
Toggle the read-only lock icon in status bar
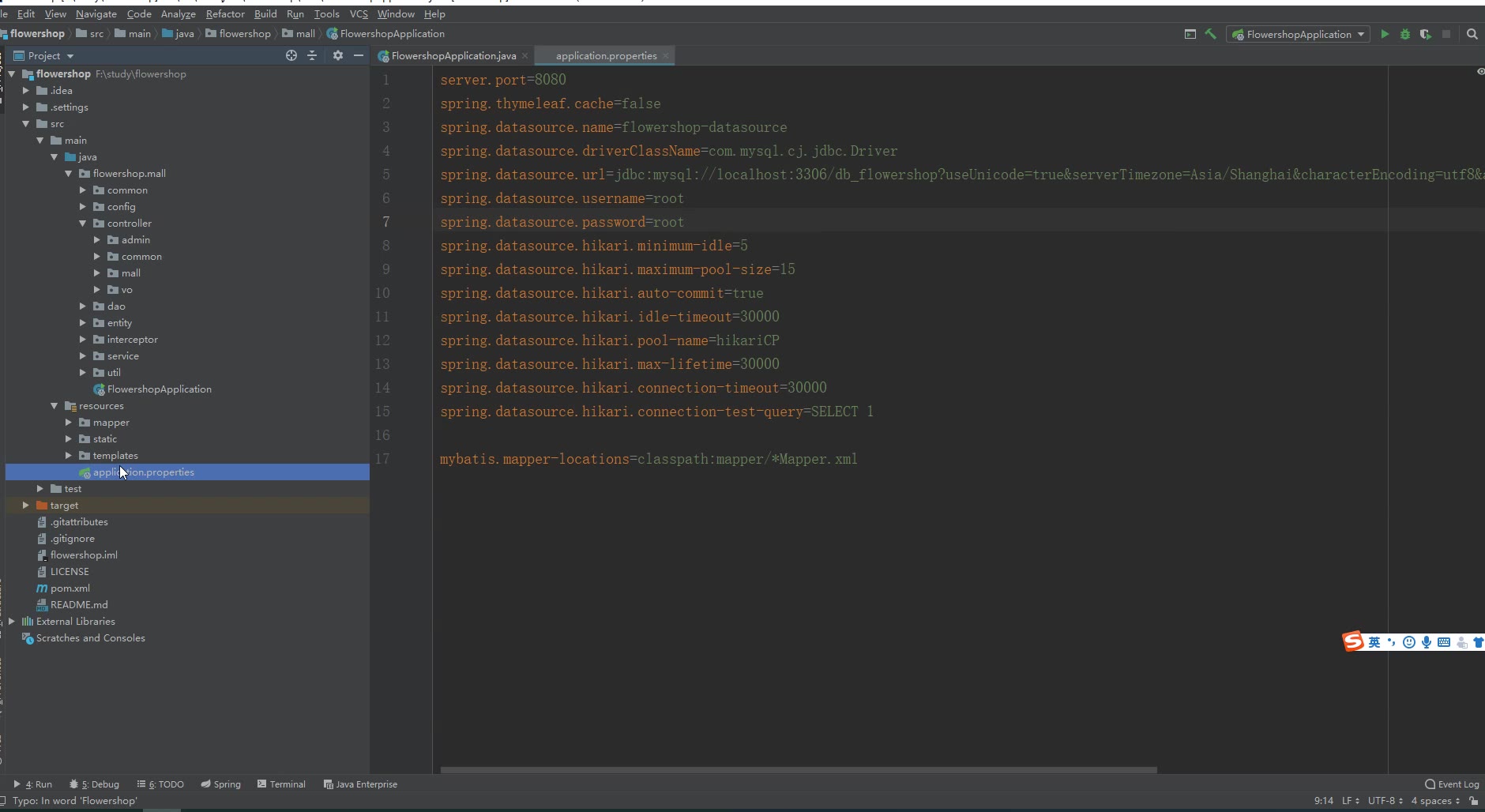tap(1474, 800)
